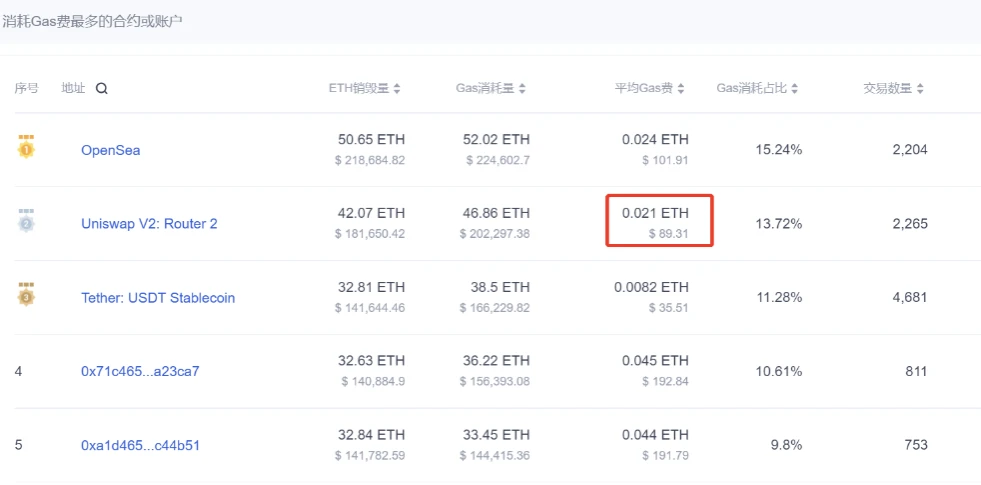Open Tether: USDT Stablecoin link
This screenshot has width=981, height=485.
[158, 297]
